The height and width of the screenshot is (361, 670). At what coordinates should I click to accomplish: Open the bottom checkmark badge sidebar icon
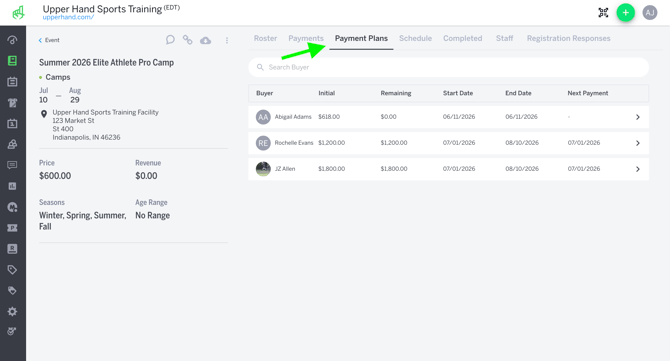[x=12, y=331]
